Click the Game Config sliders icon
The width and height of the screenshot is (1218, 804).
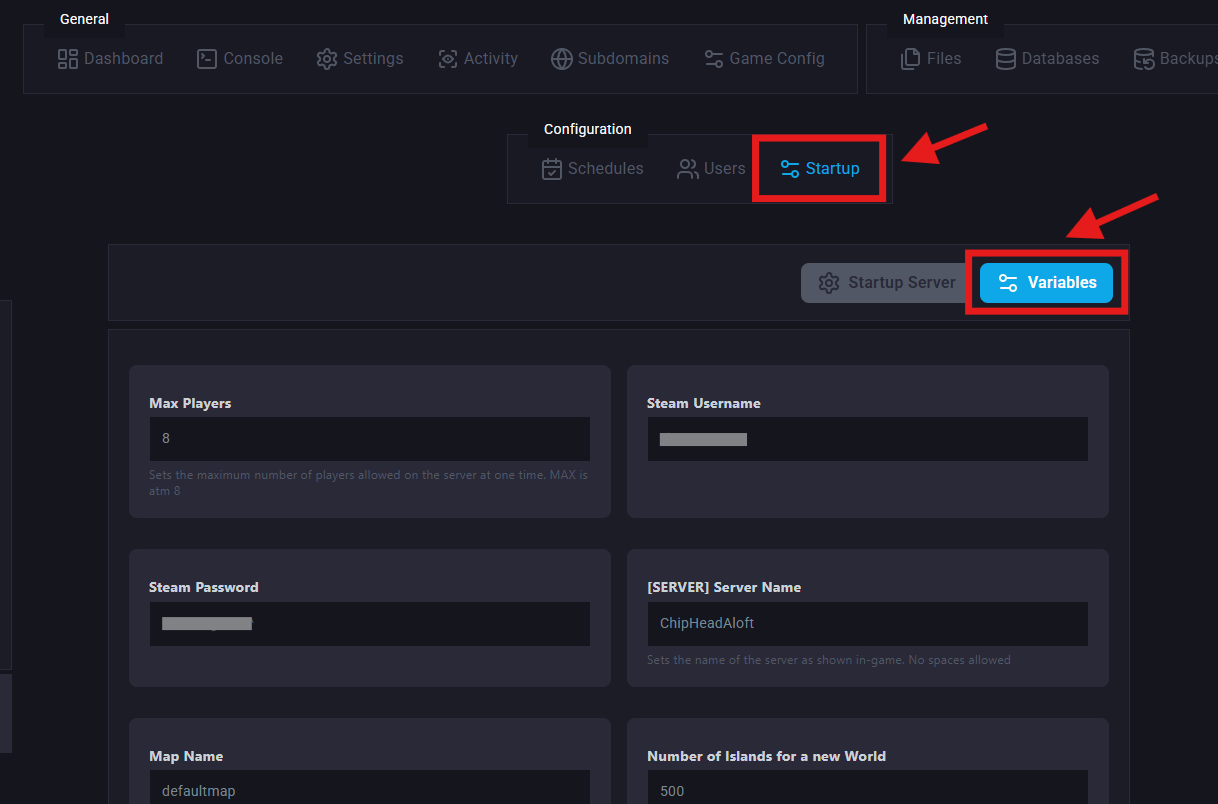click(x=714, y=59)
